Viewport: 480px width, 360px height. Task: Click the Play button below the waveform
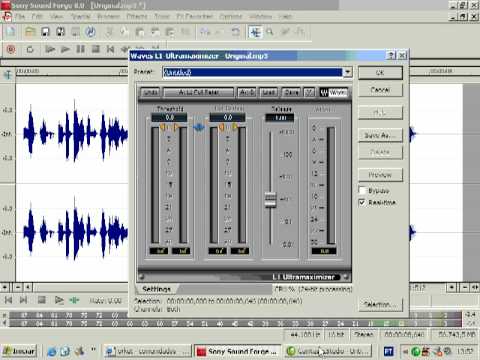pos(59,300)
